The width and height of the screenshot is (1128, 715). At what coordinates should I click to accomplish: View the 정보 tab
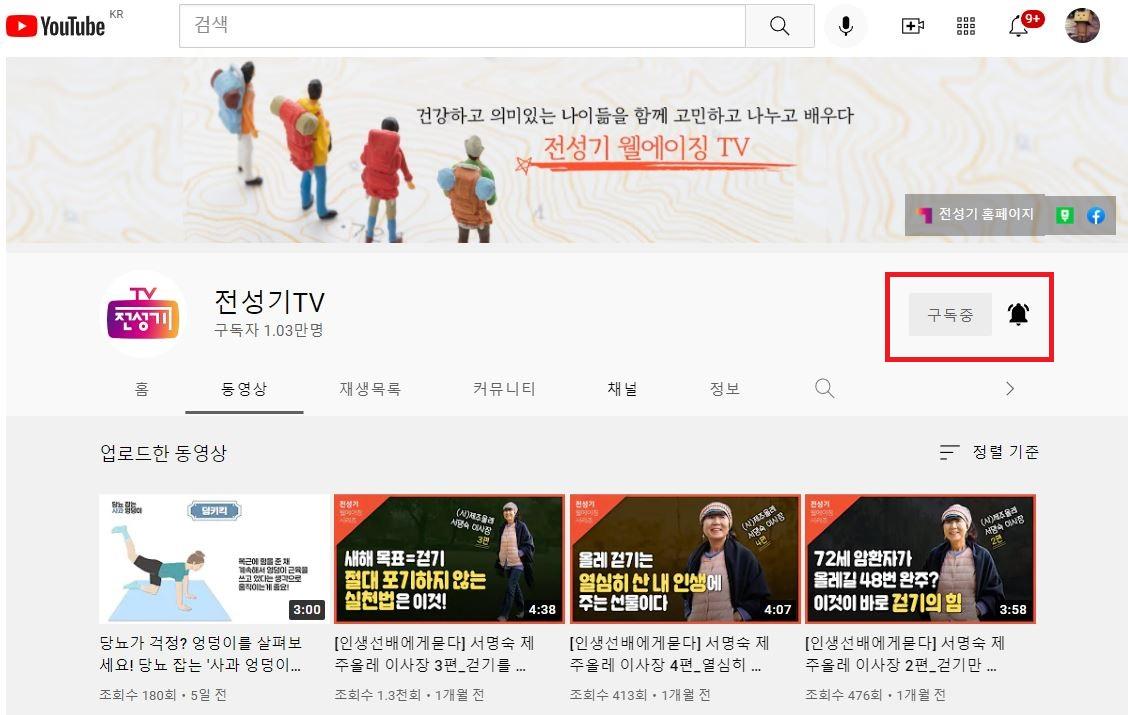pos(724,388)
